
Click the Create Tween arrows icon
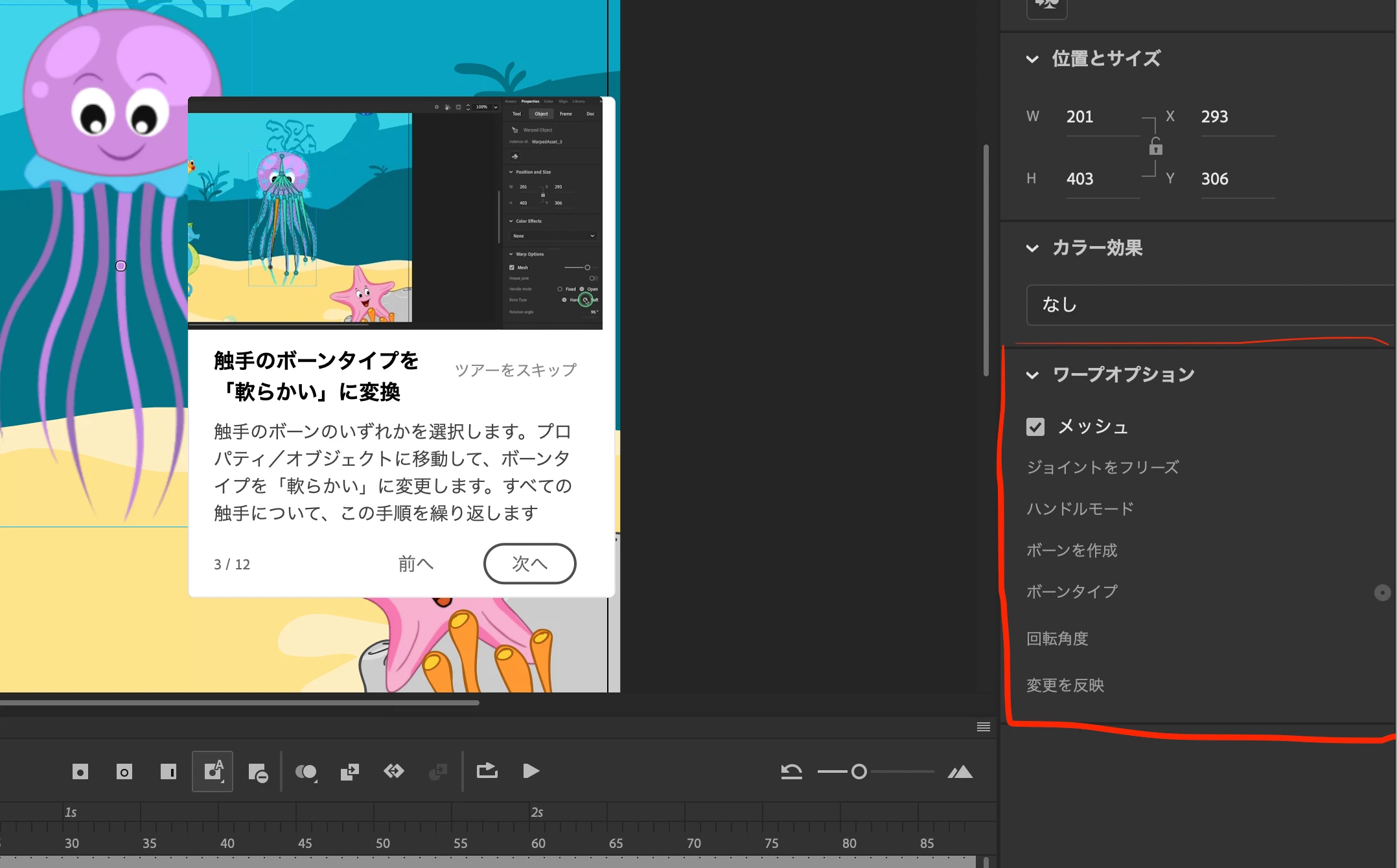pos(393,771)
